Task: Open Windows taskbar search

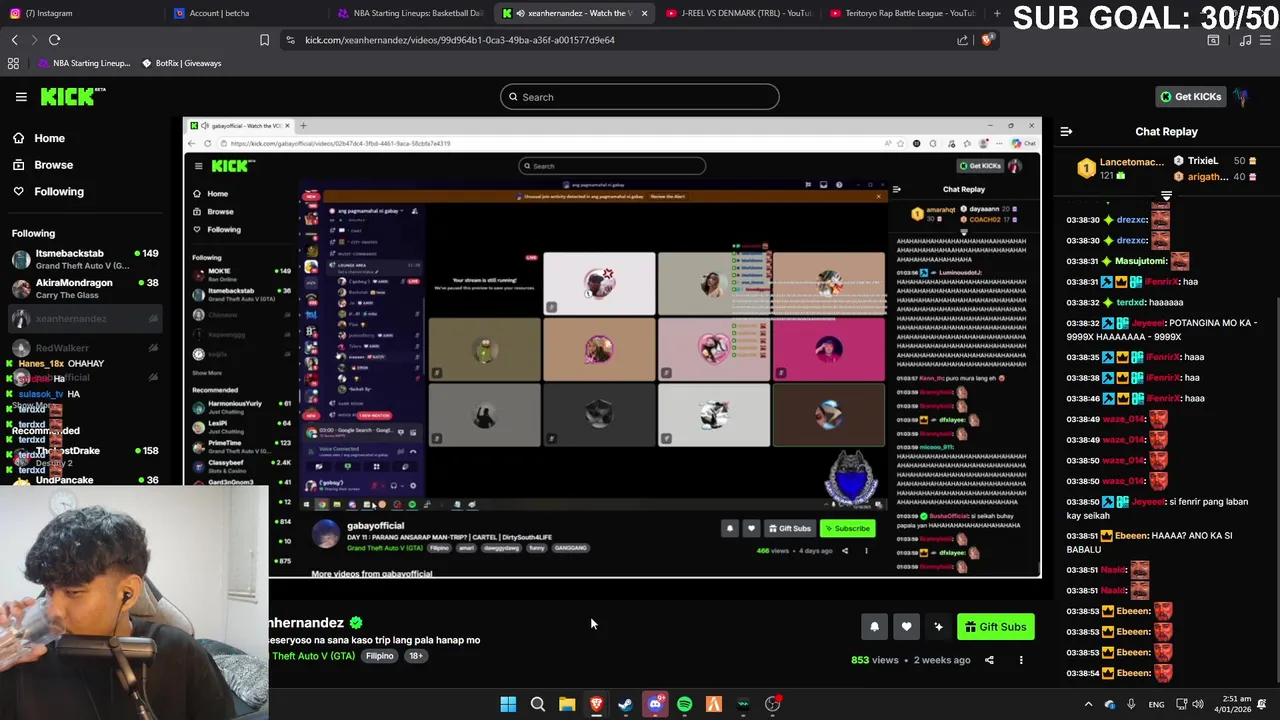Action: point(537,704)
